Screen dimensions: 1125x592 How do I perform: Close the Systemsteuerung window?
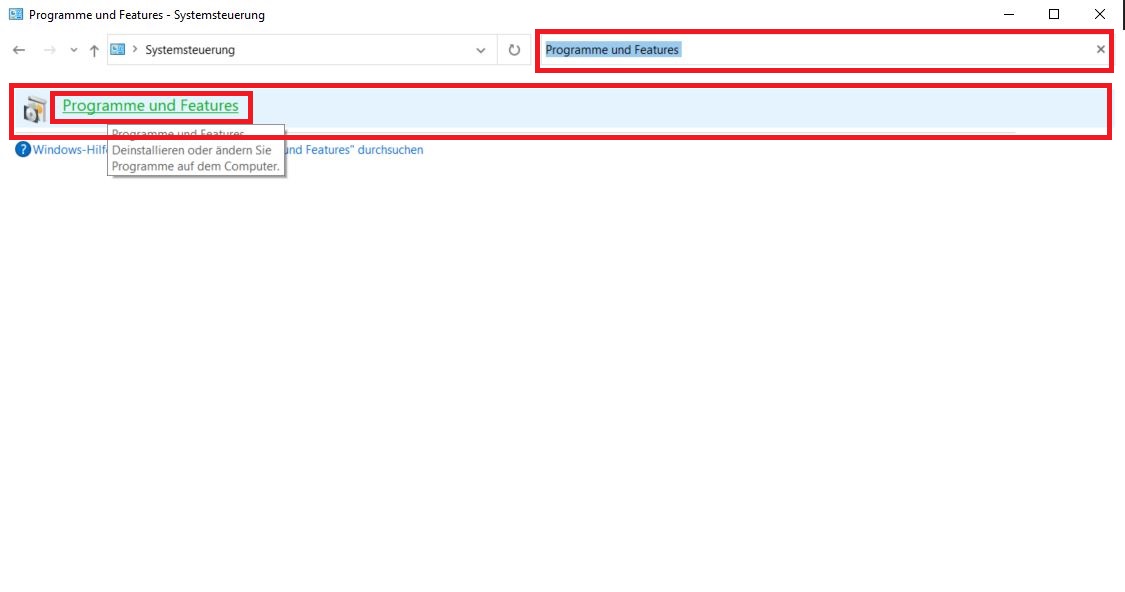[x=1100, y=15]
